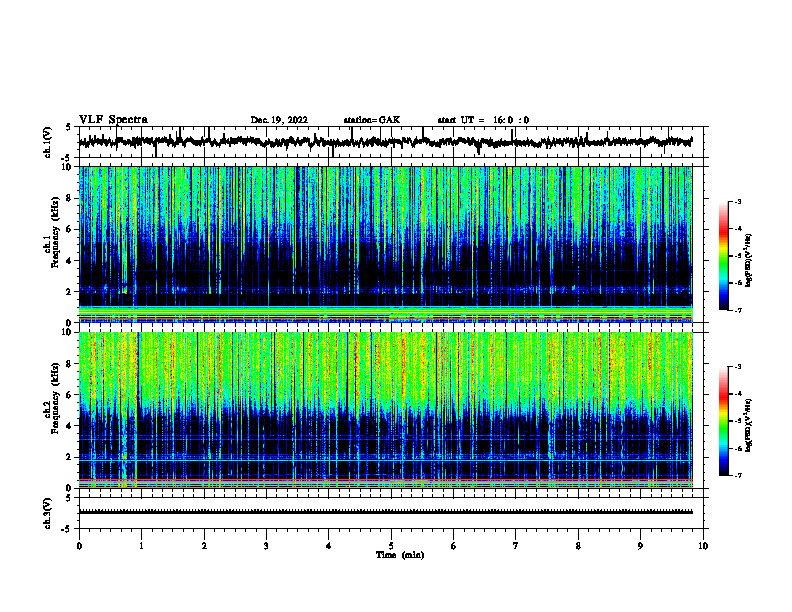Click the "10" tick on ch.2 frequency axis
Screen dimensions: 792x612
pos(67,332)
